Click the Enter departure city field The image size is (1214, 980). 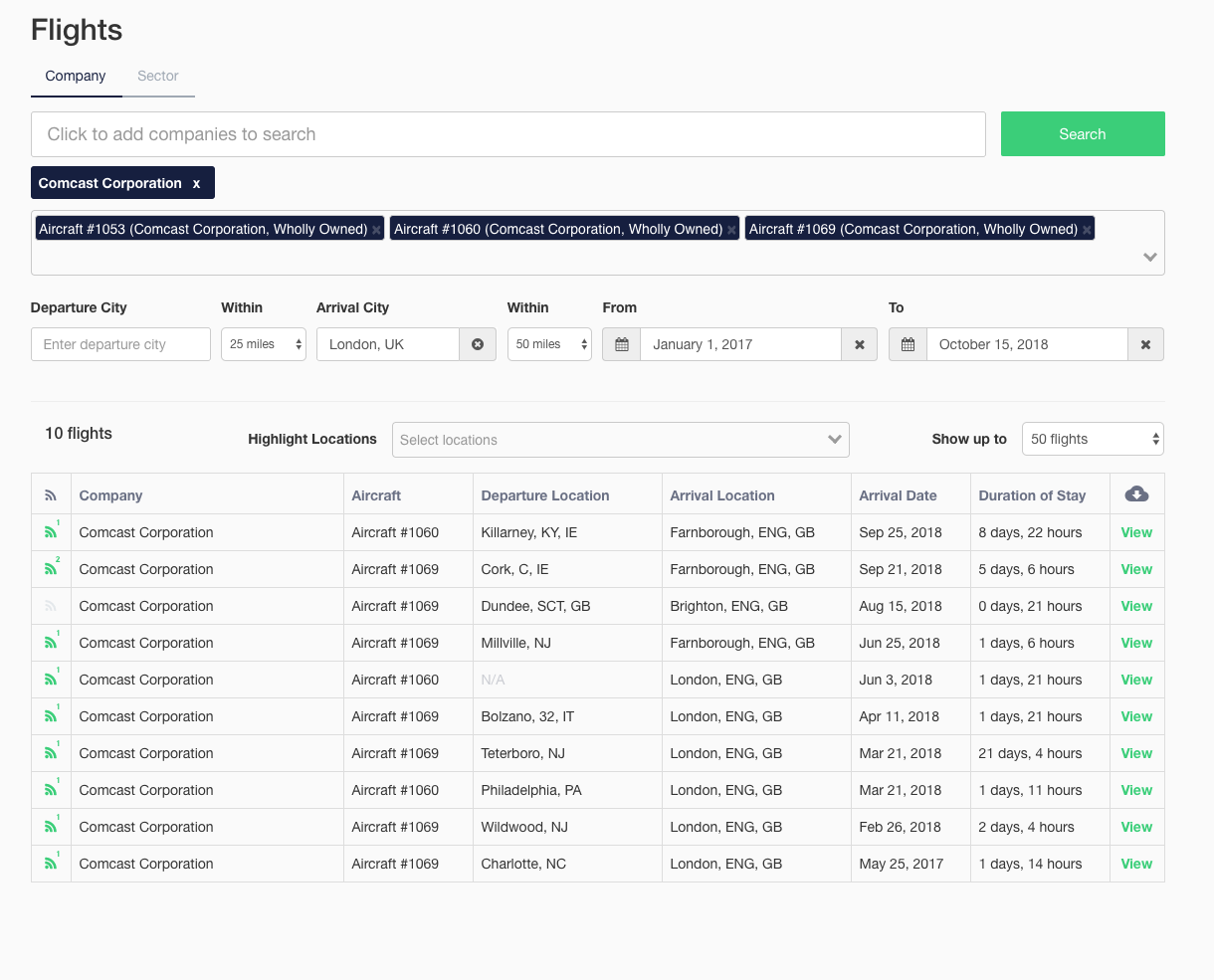coord(120,344)
